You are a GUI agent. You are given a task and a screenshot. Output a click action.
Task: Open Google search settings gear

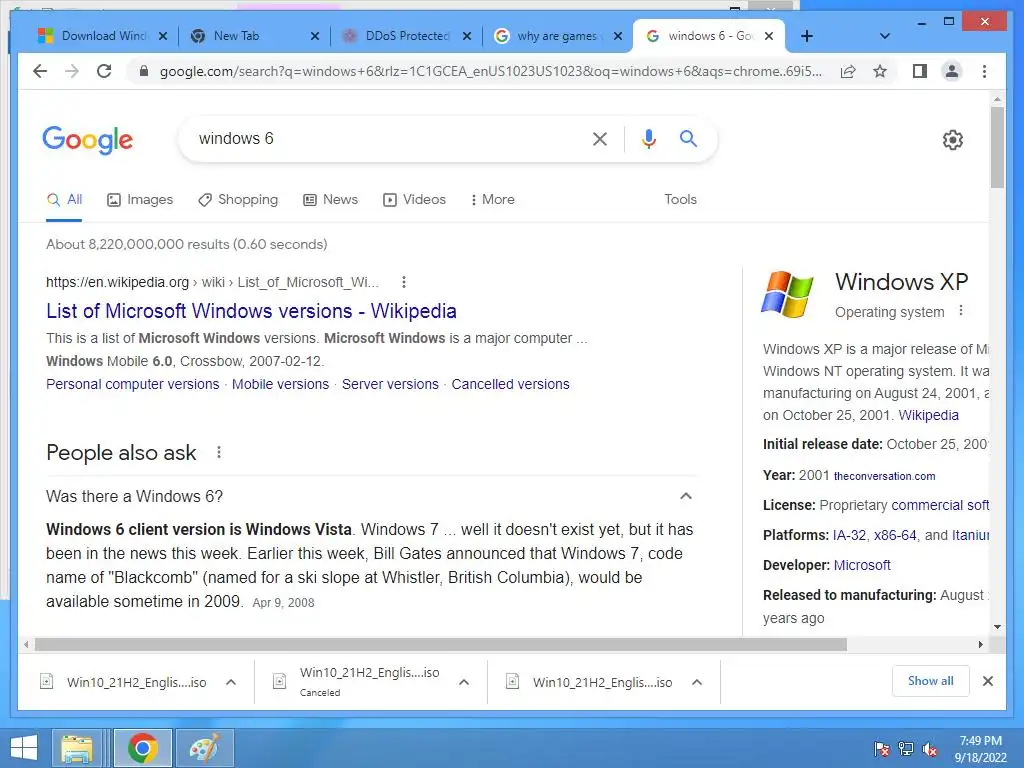(x=952, y=140)
